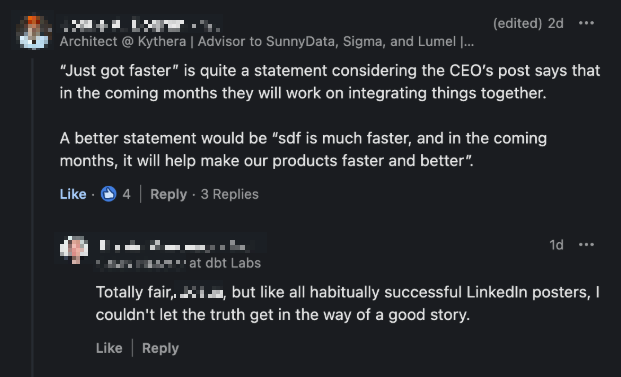Open the blurred name of the dbt Labs replier
The width and height of the screenshot is (621, 377).
pyautogui.click(x=174, y=246)
